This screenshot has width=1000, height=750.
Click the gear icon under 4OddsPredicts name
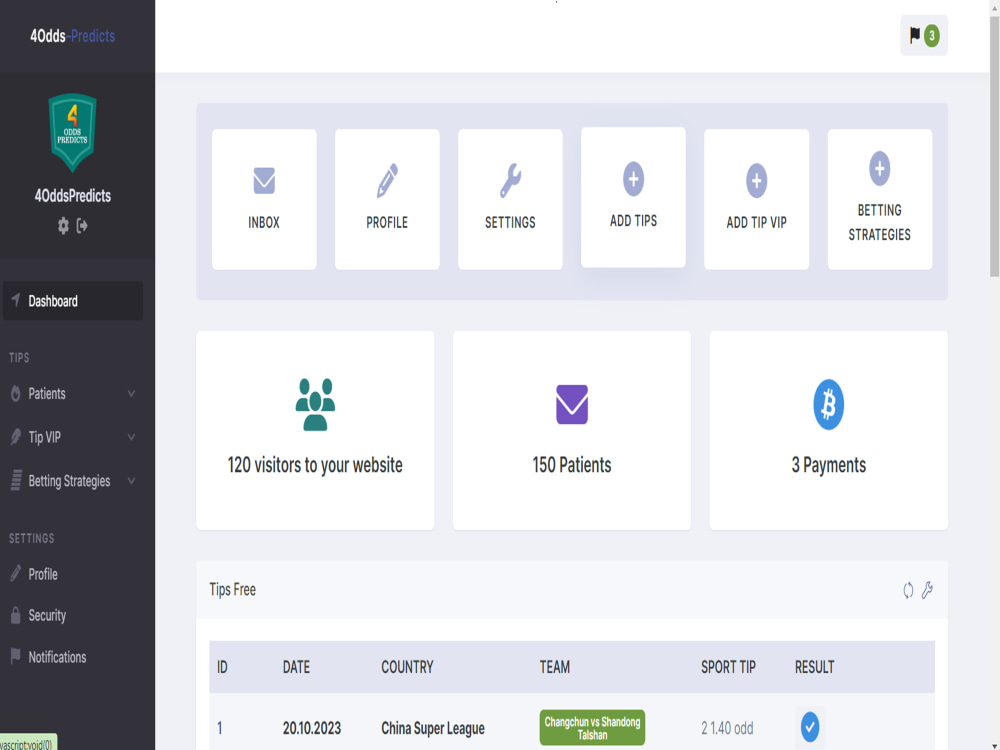coord(63,226)
